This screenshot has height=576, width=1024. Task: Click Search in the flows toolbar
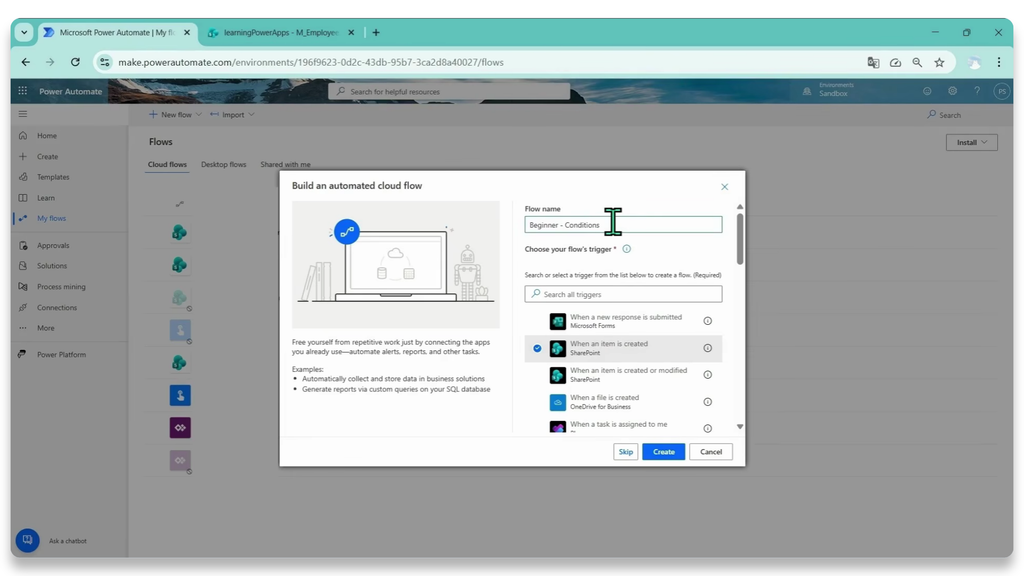(944, 115)
